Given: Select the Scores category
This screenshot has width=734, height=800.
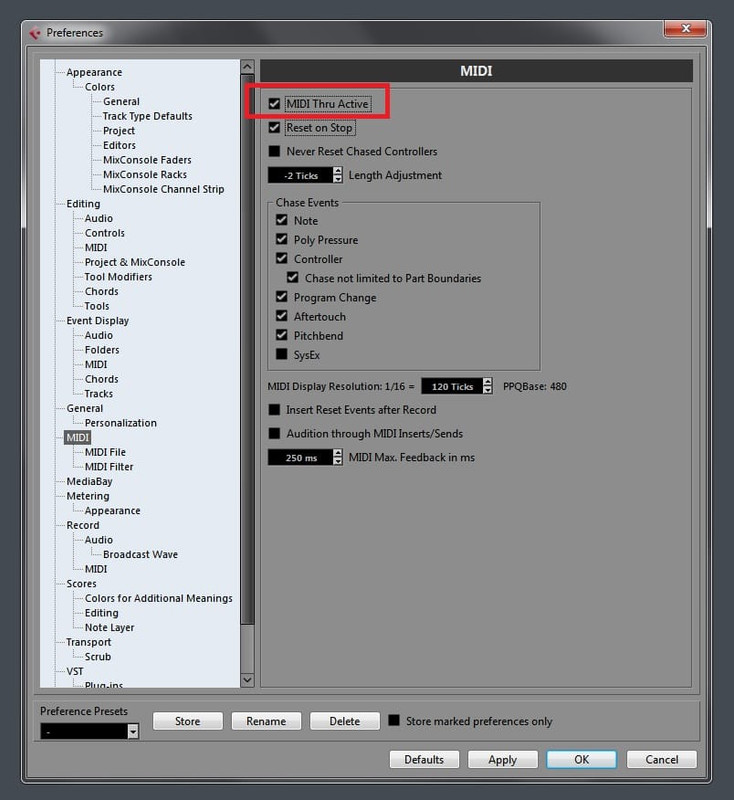Looking at the screenshot, I should click(x=81, y=583).
